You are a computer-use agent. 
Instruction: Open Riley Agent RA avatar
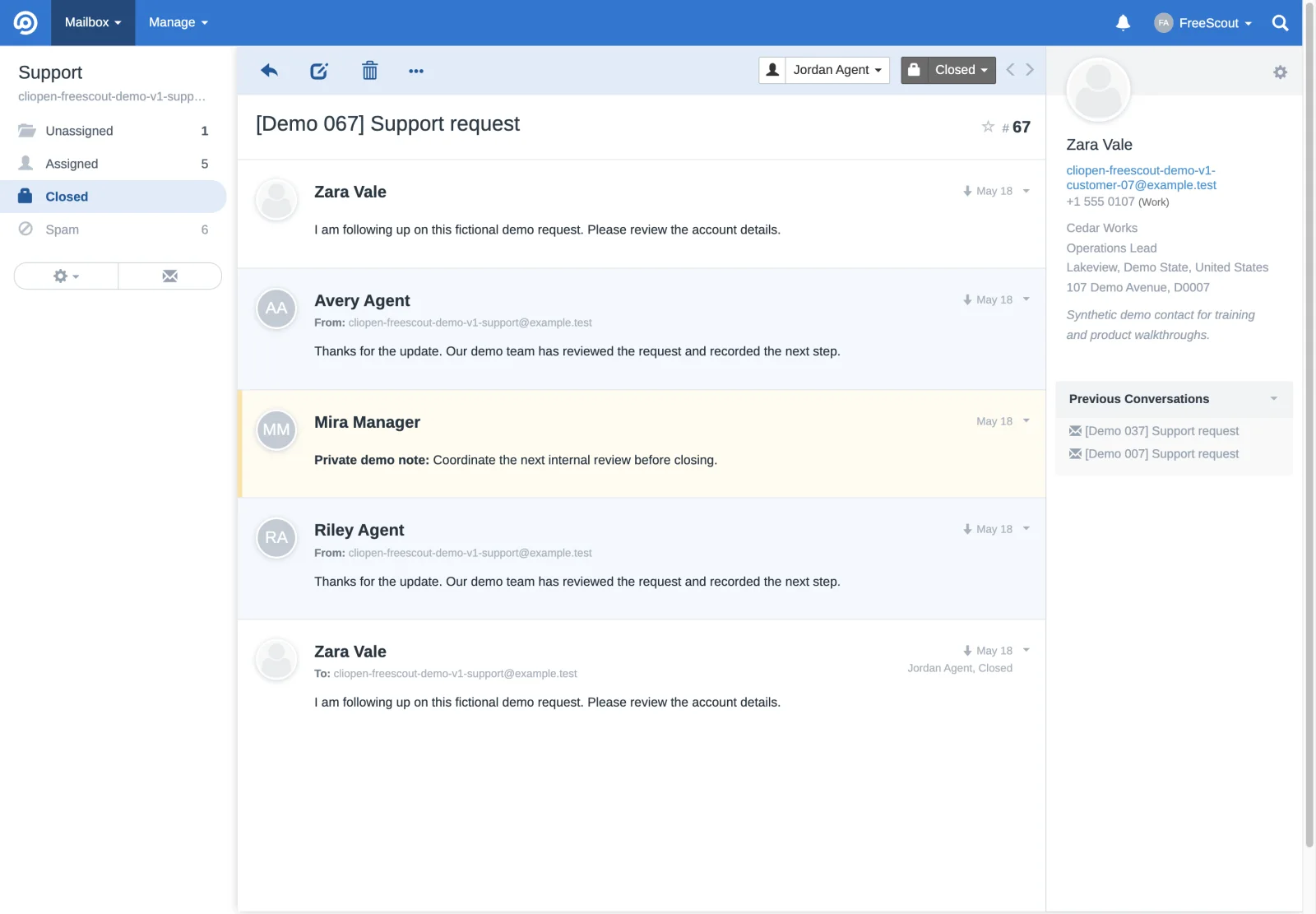tap(276, 538)
